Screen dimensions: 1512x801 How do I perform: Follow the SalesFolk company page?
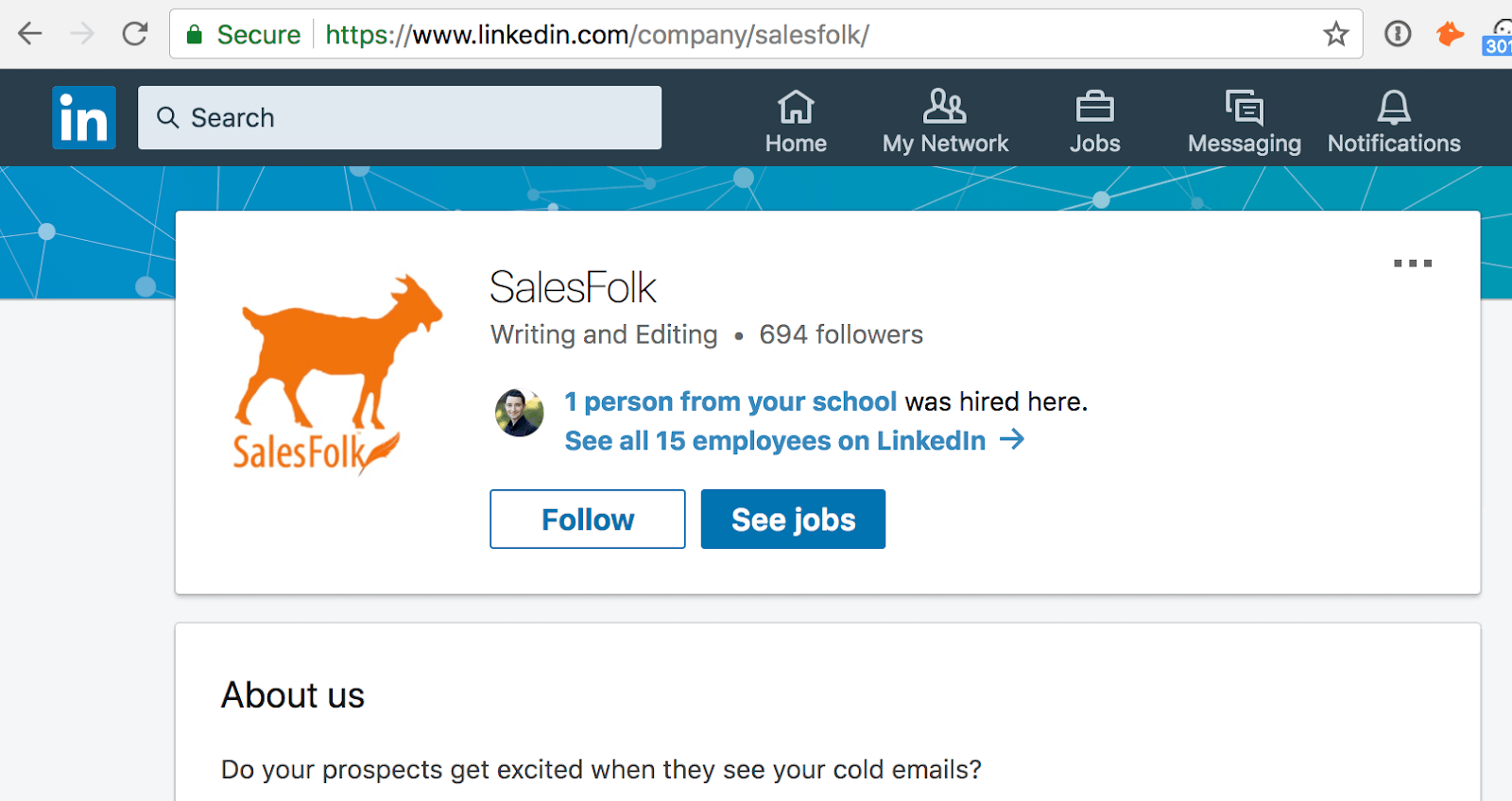[586, 519]
